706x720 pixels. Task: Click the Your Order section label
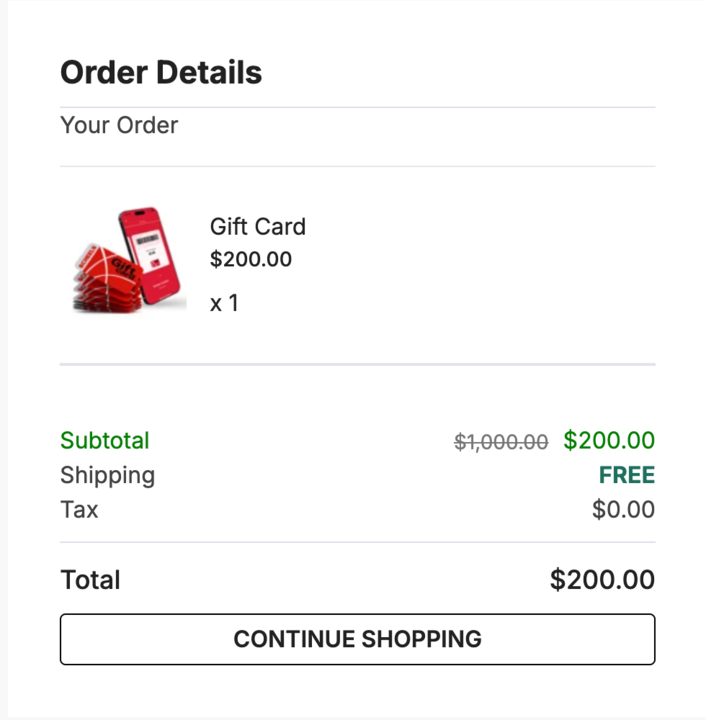click(119, 126)
